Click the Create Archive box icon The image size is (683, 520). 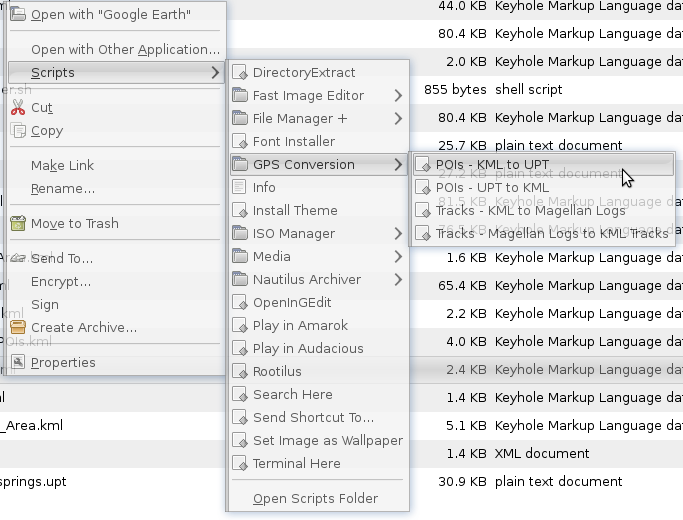click(18, 327)
